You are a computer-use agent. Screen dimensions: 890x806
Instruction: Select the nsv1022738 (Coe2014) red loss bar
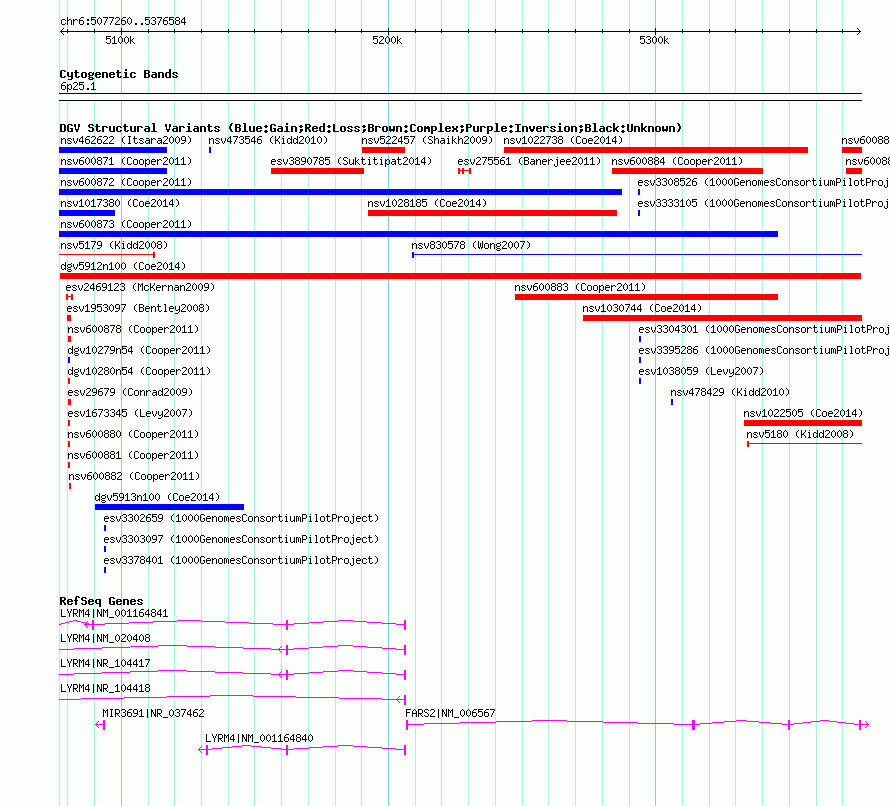[x=656, y=150]
